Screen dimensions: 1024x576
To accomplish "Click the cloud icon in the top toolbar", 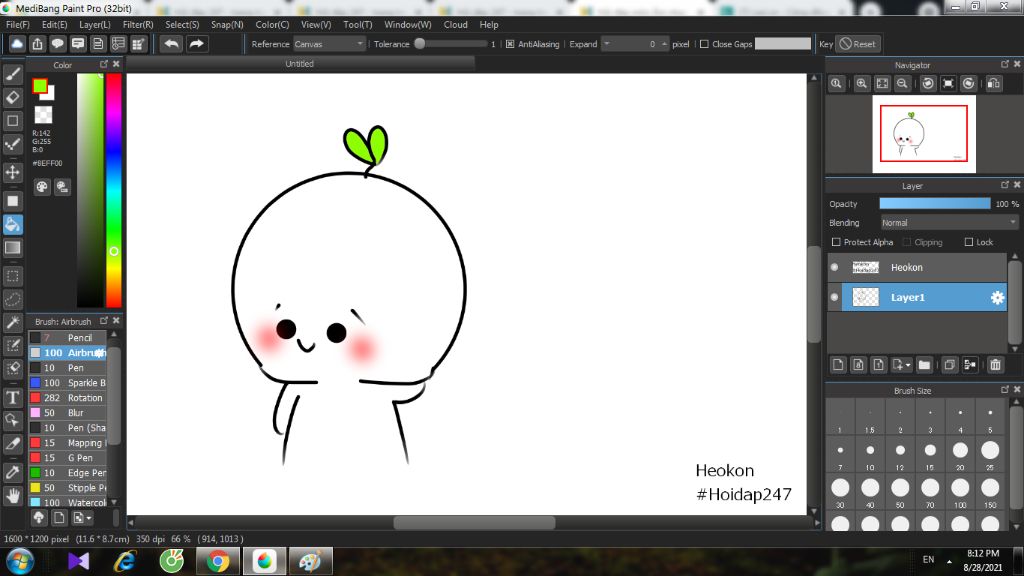I will (x=17, y=44).
